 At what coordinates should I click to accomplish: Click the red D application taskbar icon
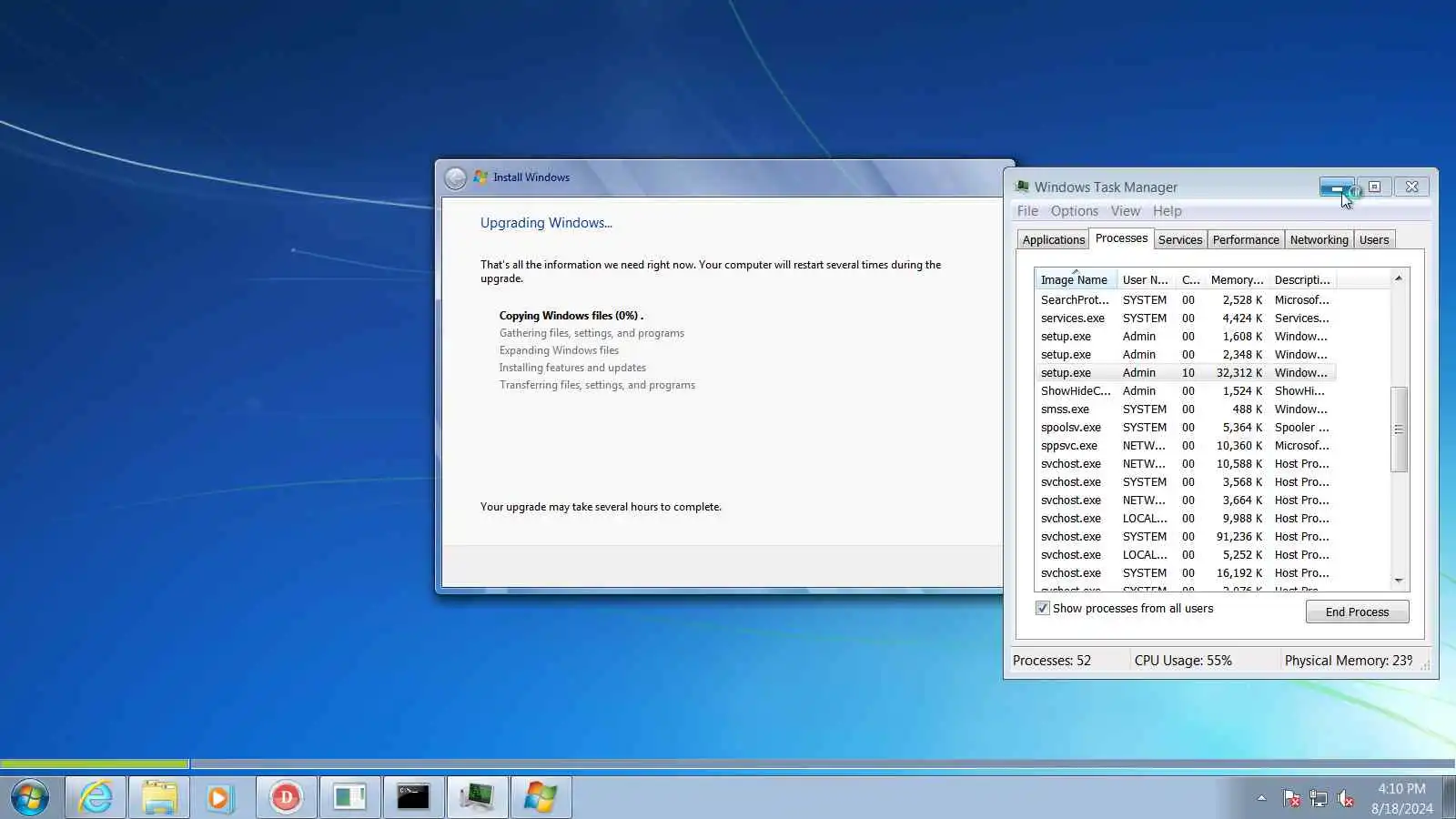point(286,797)
